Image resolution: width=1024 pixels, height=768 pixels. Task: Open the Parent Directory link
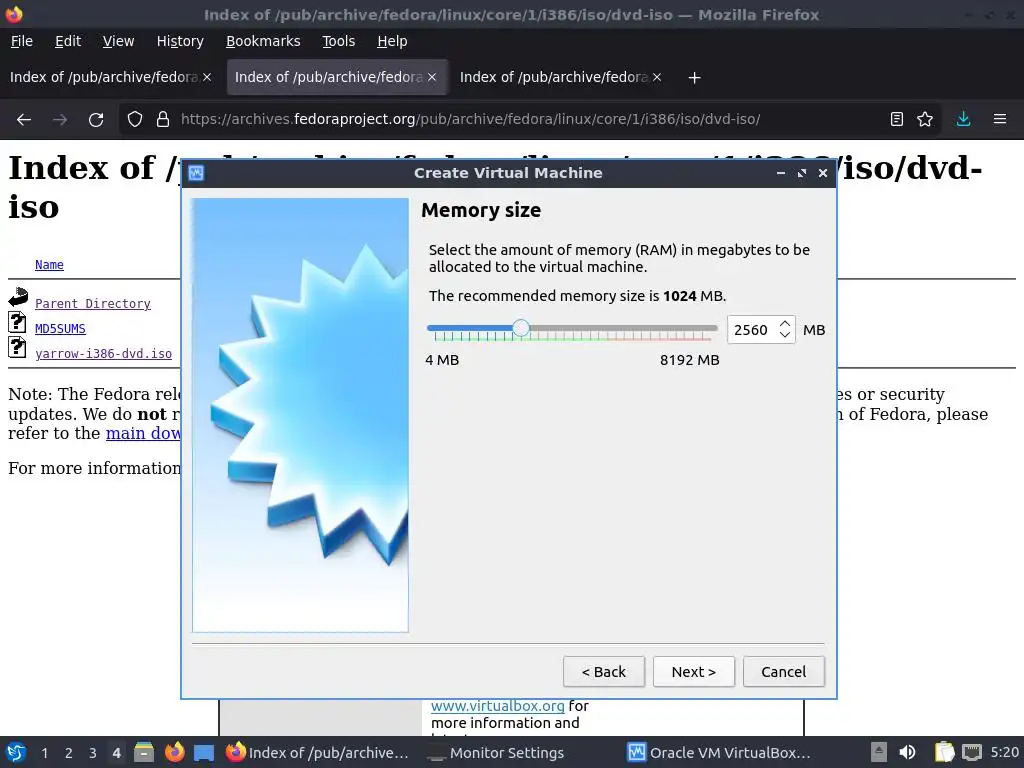(x=93, y=304)
